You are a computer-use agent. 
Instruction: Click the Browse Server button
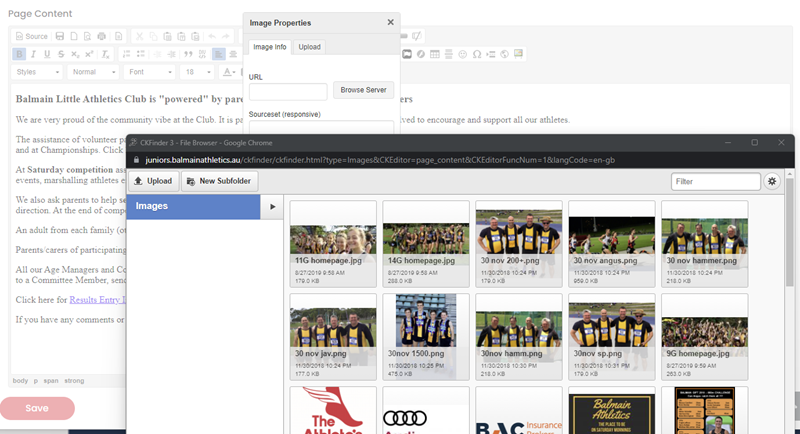[363, 91]
